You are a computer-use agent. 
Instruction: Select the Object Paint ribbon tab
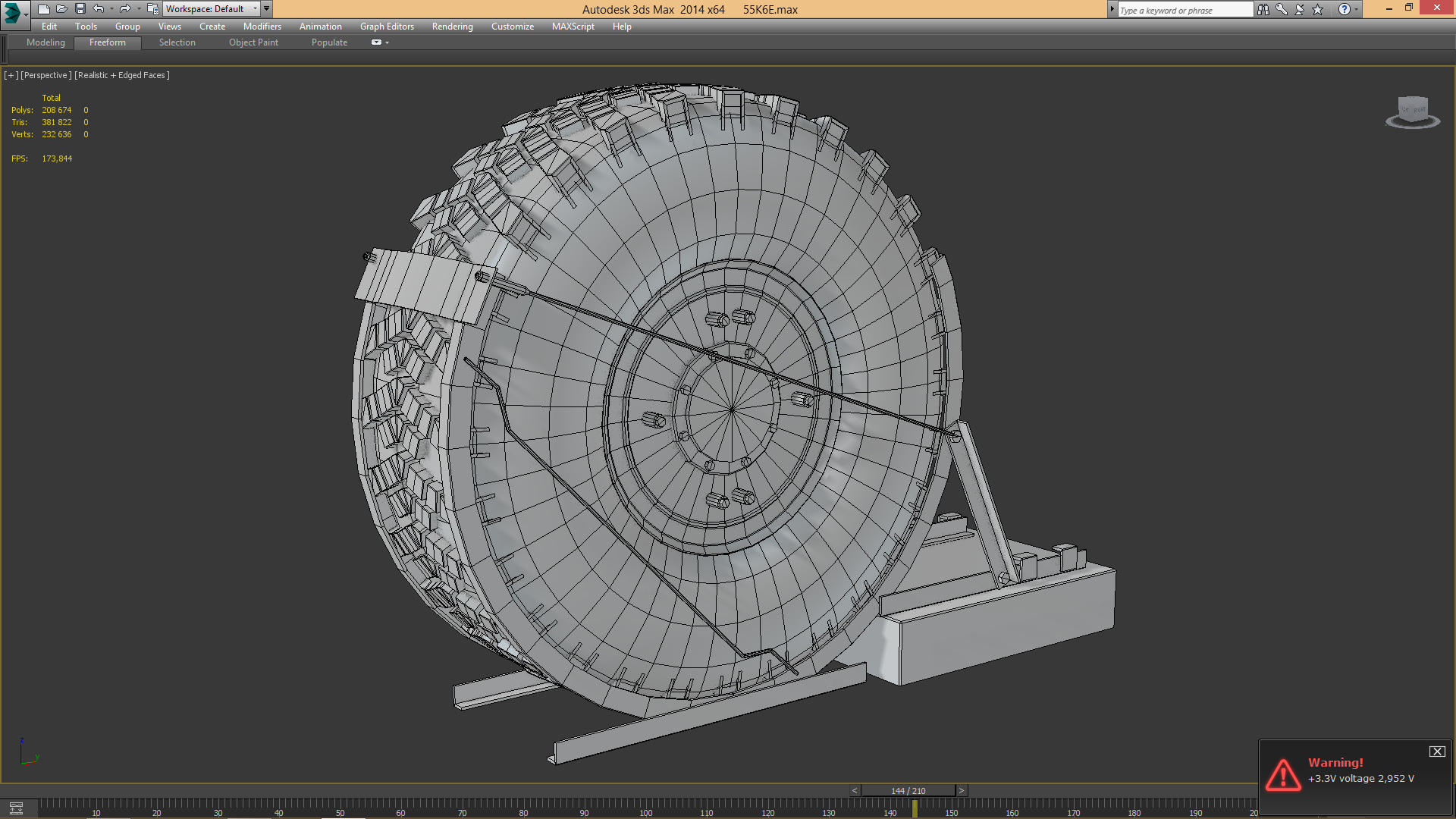point(253,42)
